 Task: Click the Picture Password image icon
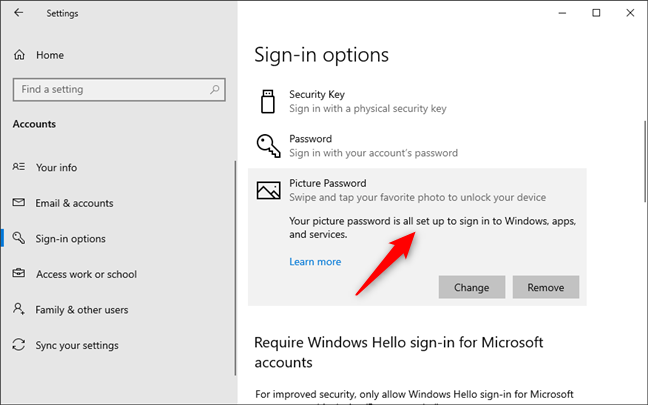(269, 191)
